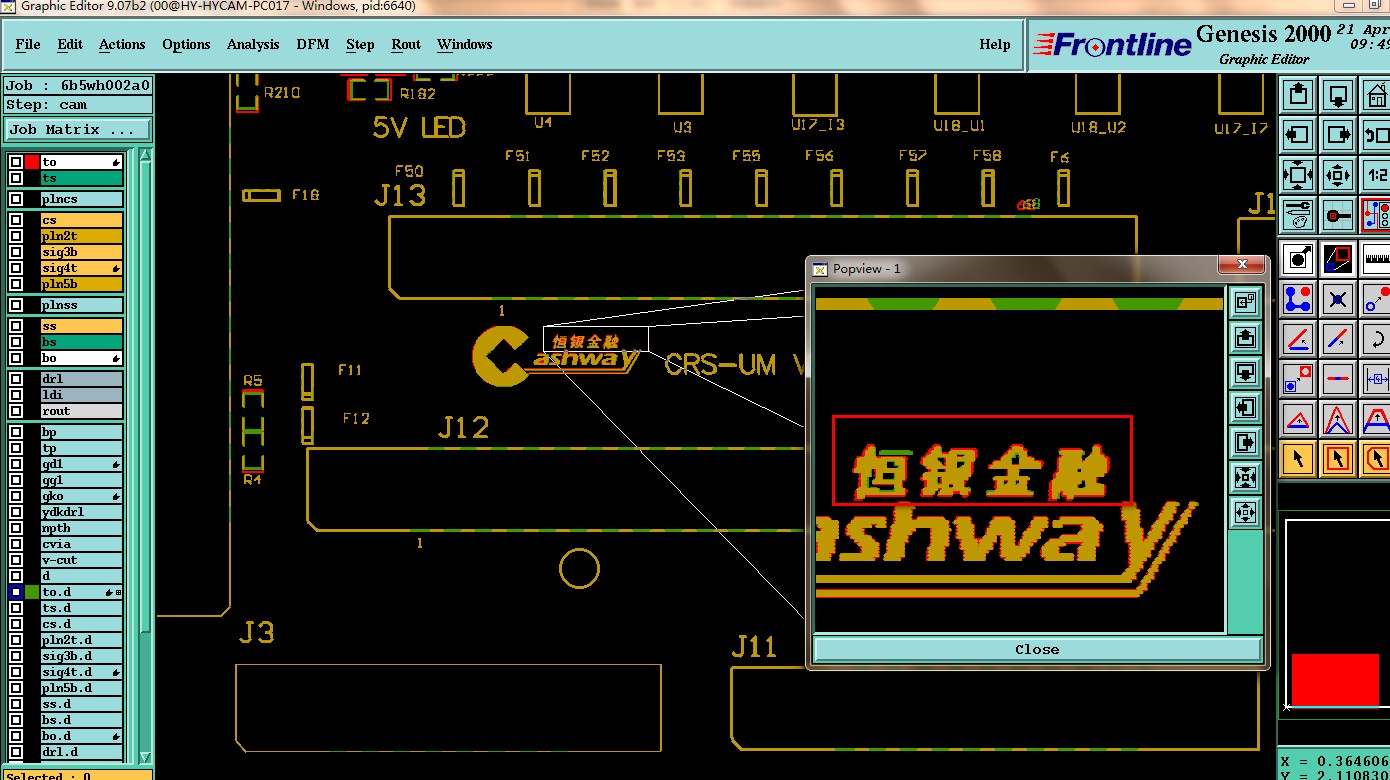The width and height of the screenshot is (1390, 780).
Task: Click the red-outlined feature display icon
Action: coord(1376,214)
